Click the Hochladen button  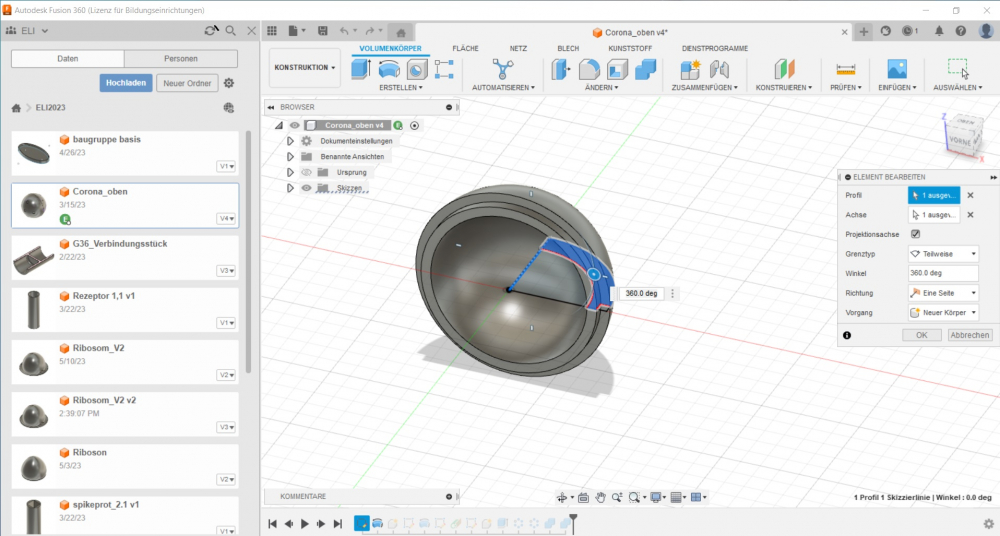click(126, 83)
